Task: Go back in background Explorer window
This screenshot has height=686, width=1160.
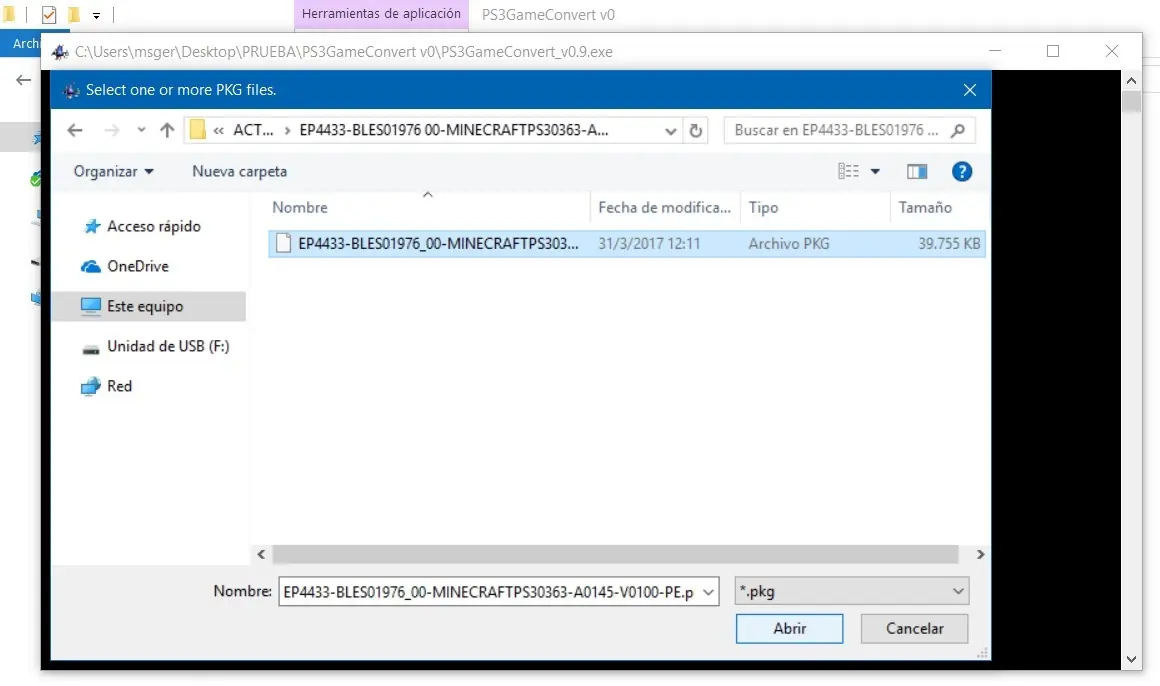Action: 24,80
